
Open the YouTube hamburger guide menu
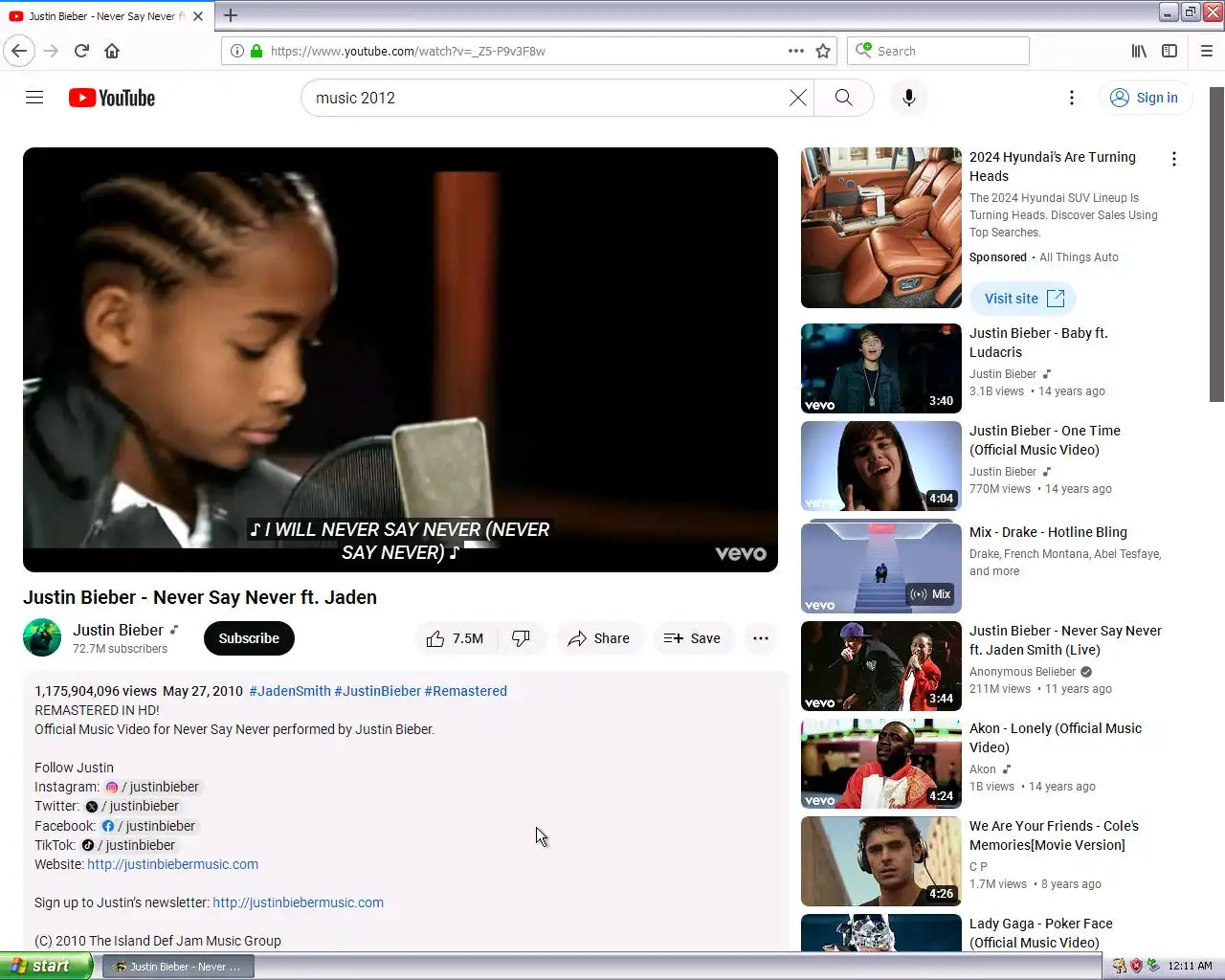coord(34,98)
